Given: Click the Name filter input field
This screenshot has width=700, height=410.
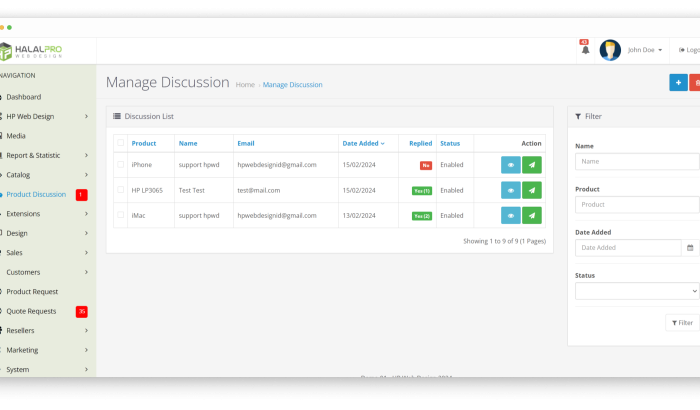Looking at the screenshot, I should pyautogui.click(x=637, y=160).
